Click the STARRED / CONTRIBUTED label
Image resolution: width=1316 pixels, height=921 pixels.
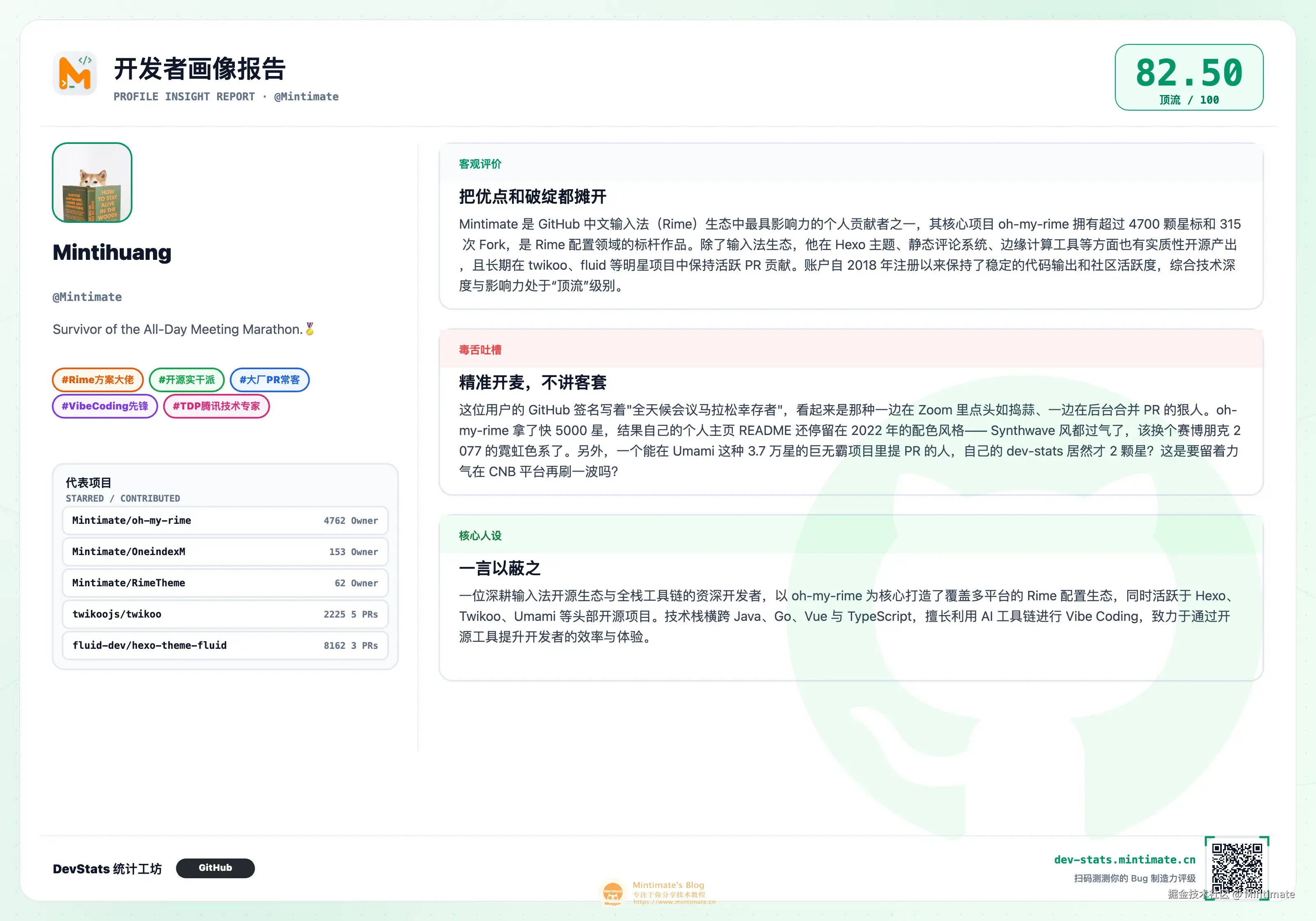123,498
